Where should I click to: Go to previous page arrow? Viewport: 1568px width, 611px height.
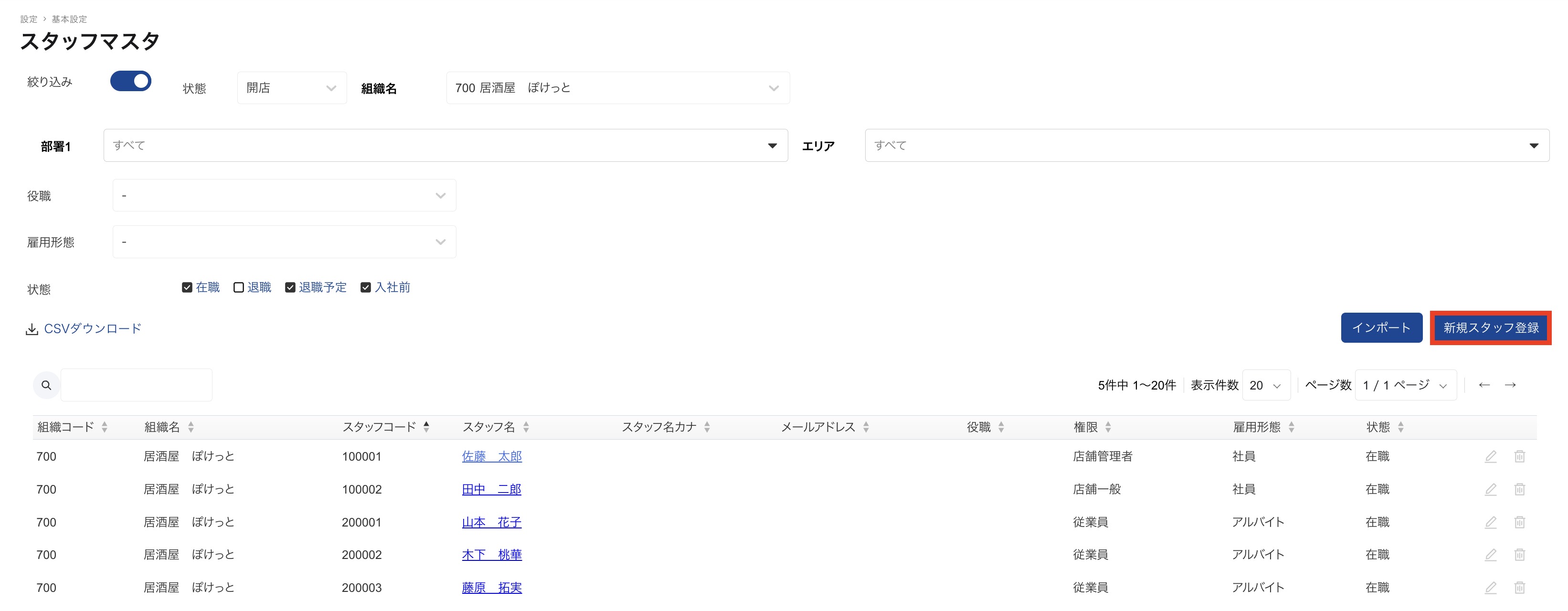pos(1484,385)
